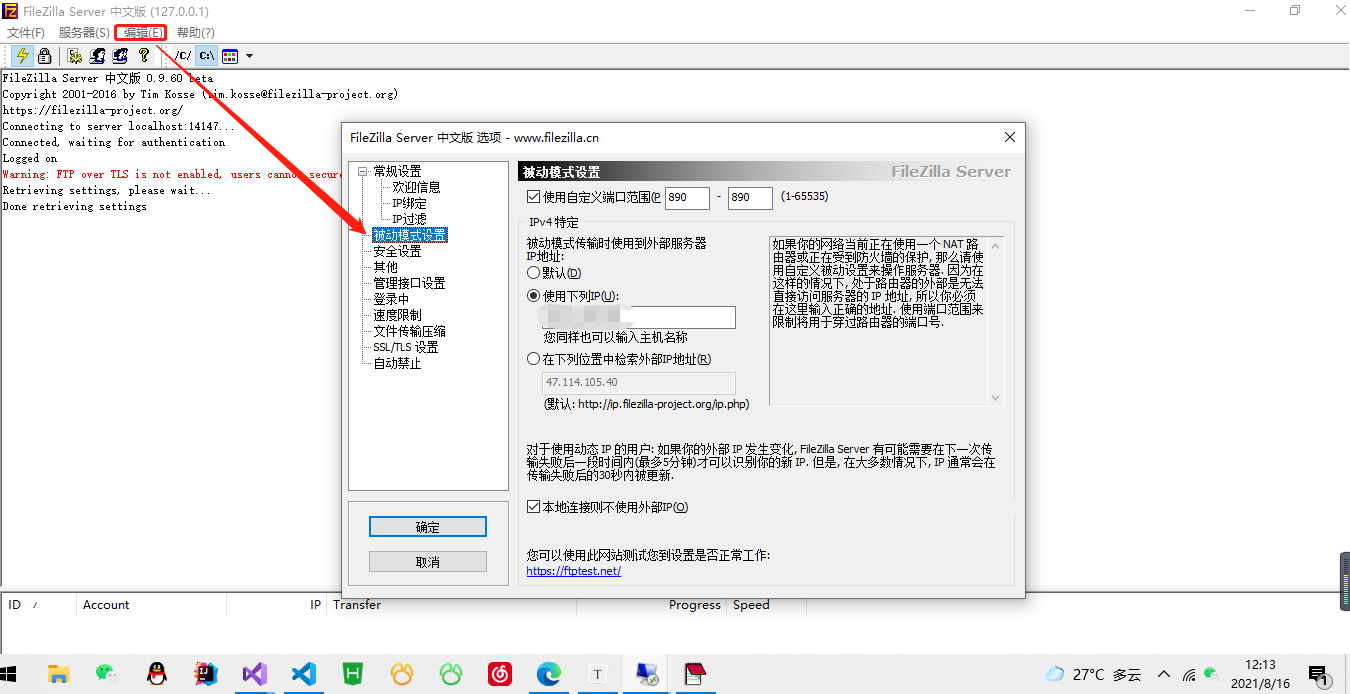The height and width of the screenshot is (694, 1350).
Task: Open the sort icon dropdown arrow
Action: point(249,56)
